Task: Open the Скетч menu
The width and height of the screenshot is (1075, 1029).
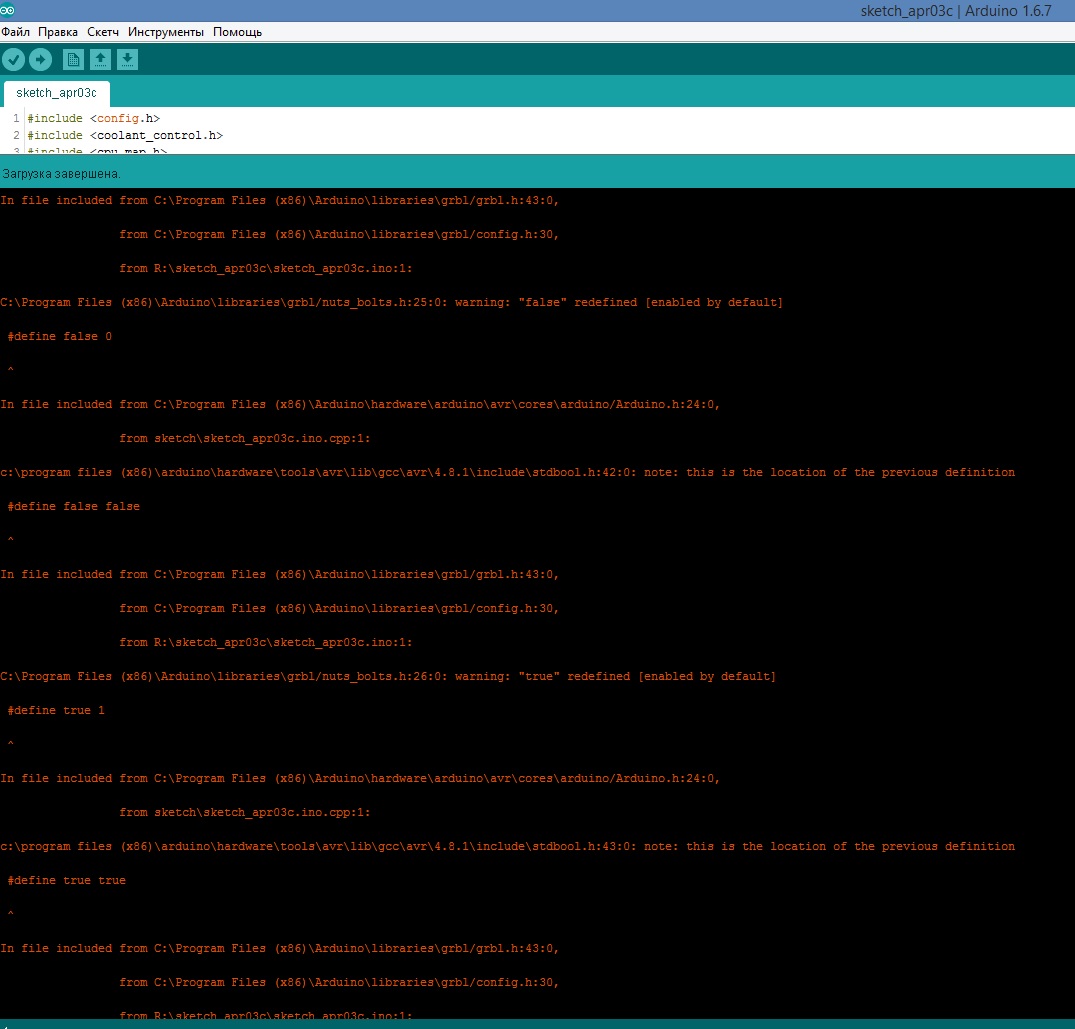Action: (103, 32)
